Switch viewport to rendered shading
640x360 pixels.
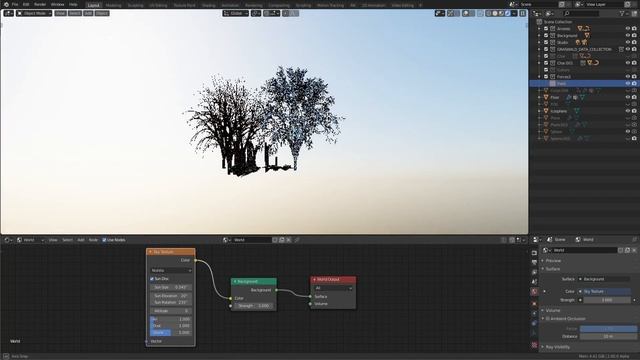pos(508,13)
